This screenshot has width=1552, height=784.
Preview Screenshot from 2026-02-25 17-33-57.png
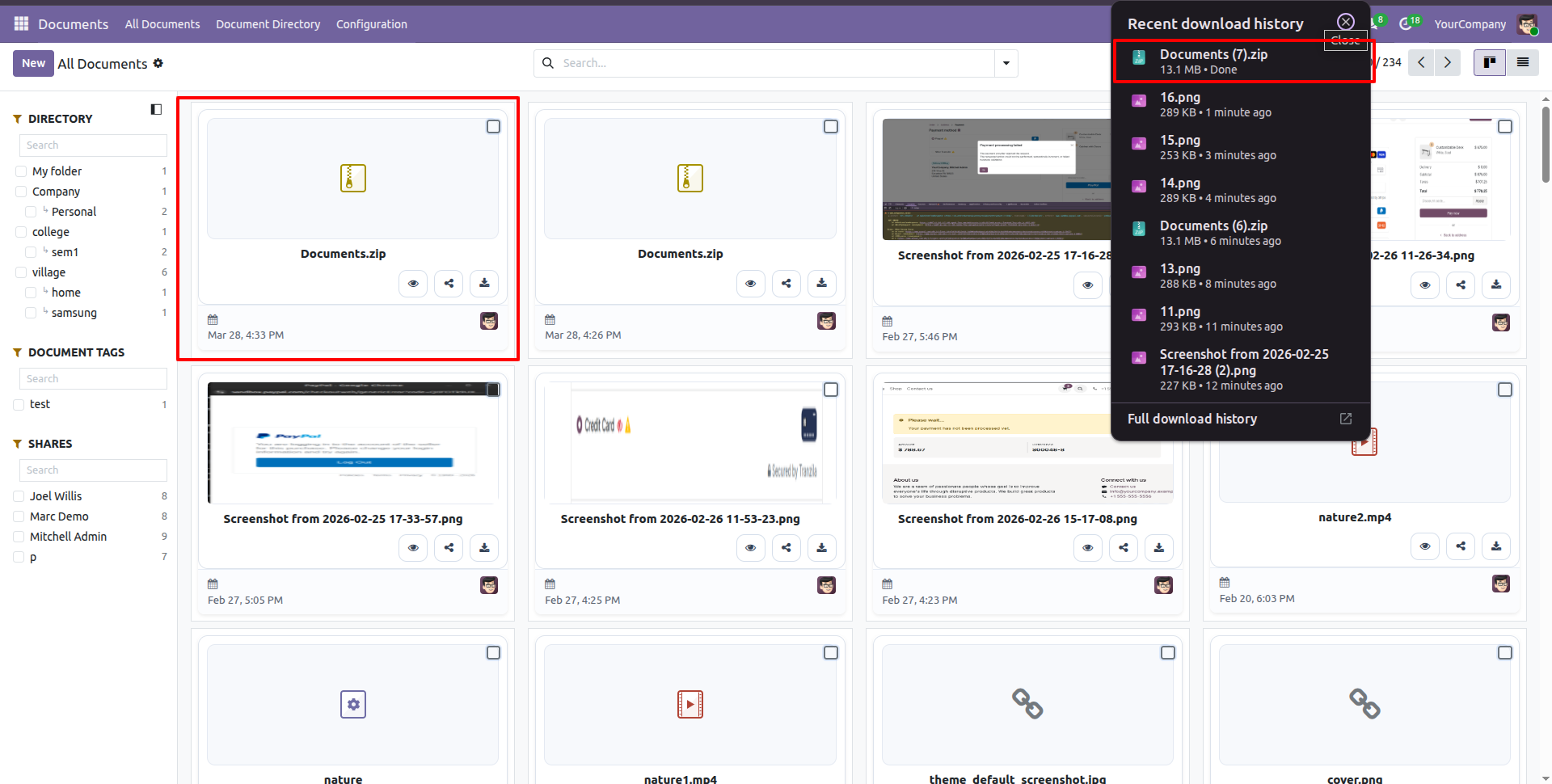point(413,548)
